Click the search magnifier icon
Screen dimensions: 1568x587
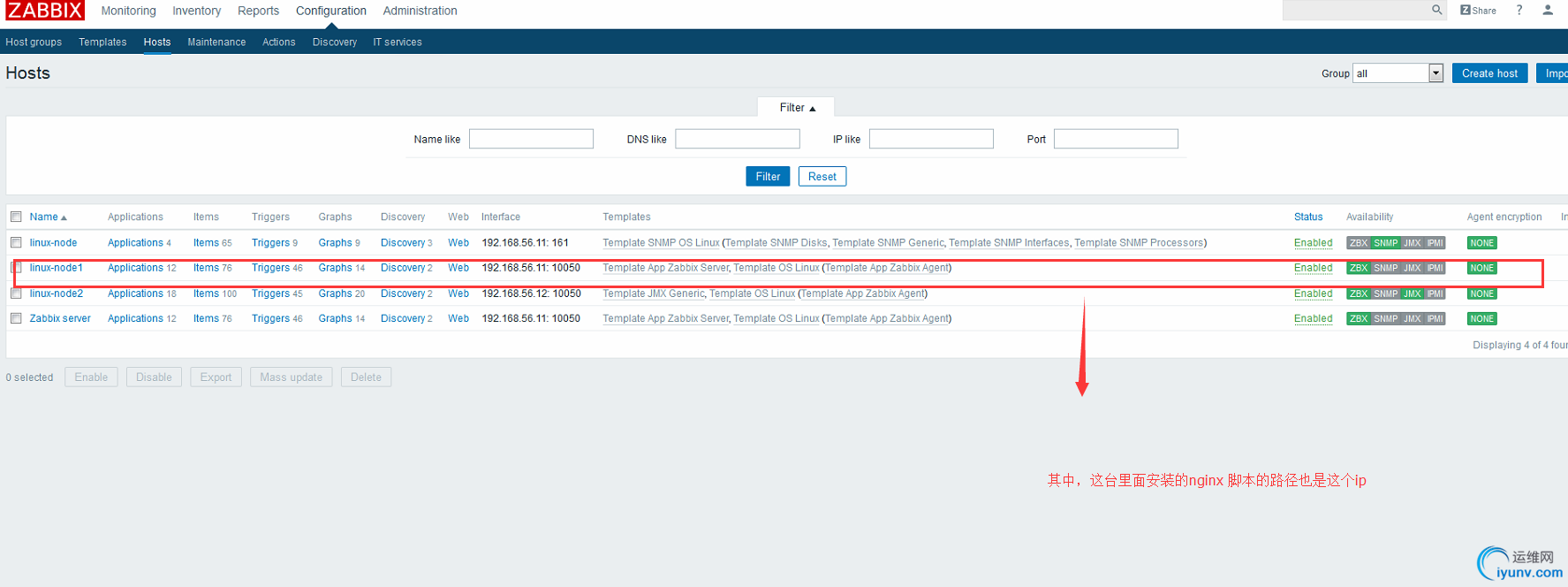point(1437,11)
